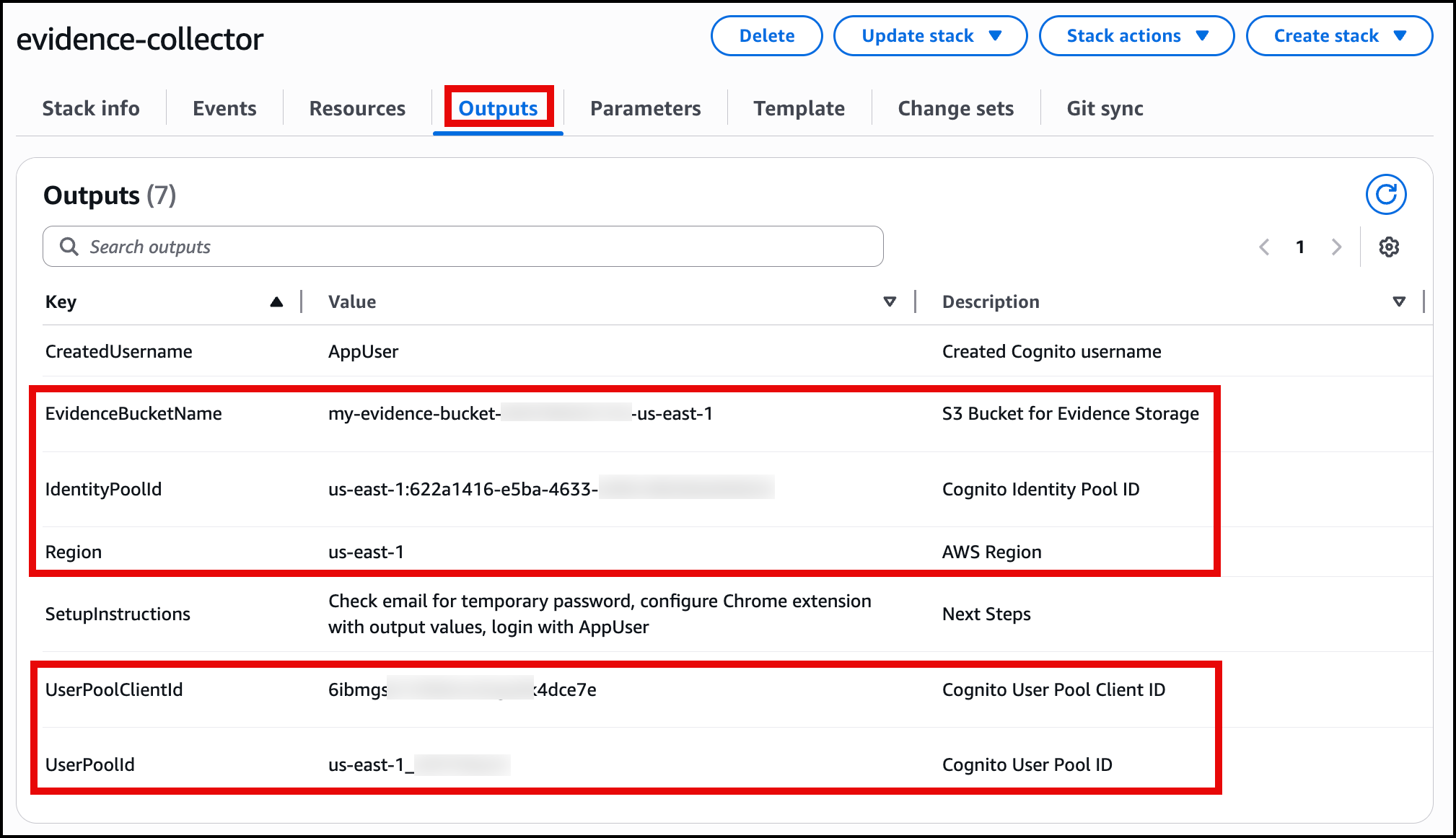Open the Change sets tab

[955, 108]
